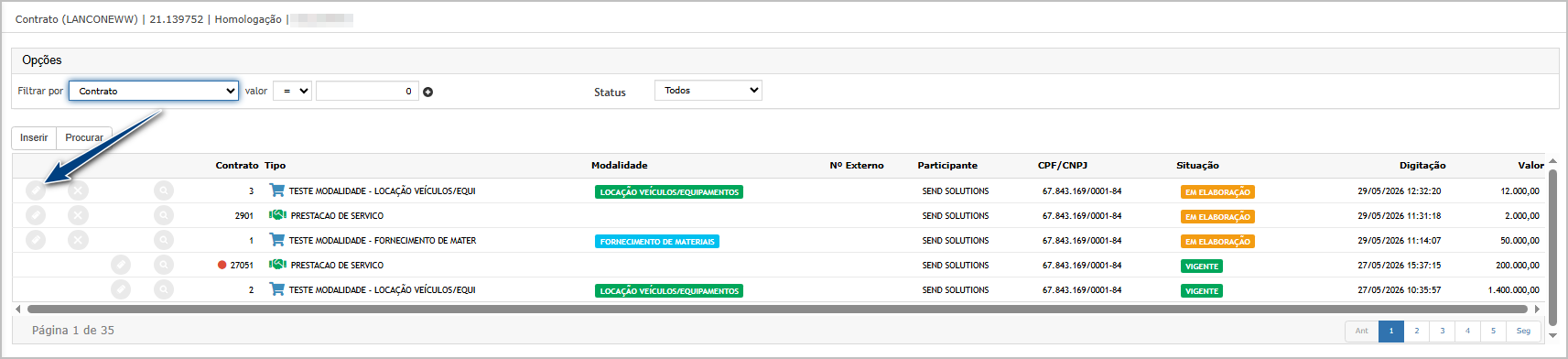
Task: Click into the valor input field
Action: pyautogui.click(x=367, y=91)
